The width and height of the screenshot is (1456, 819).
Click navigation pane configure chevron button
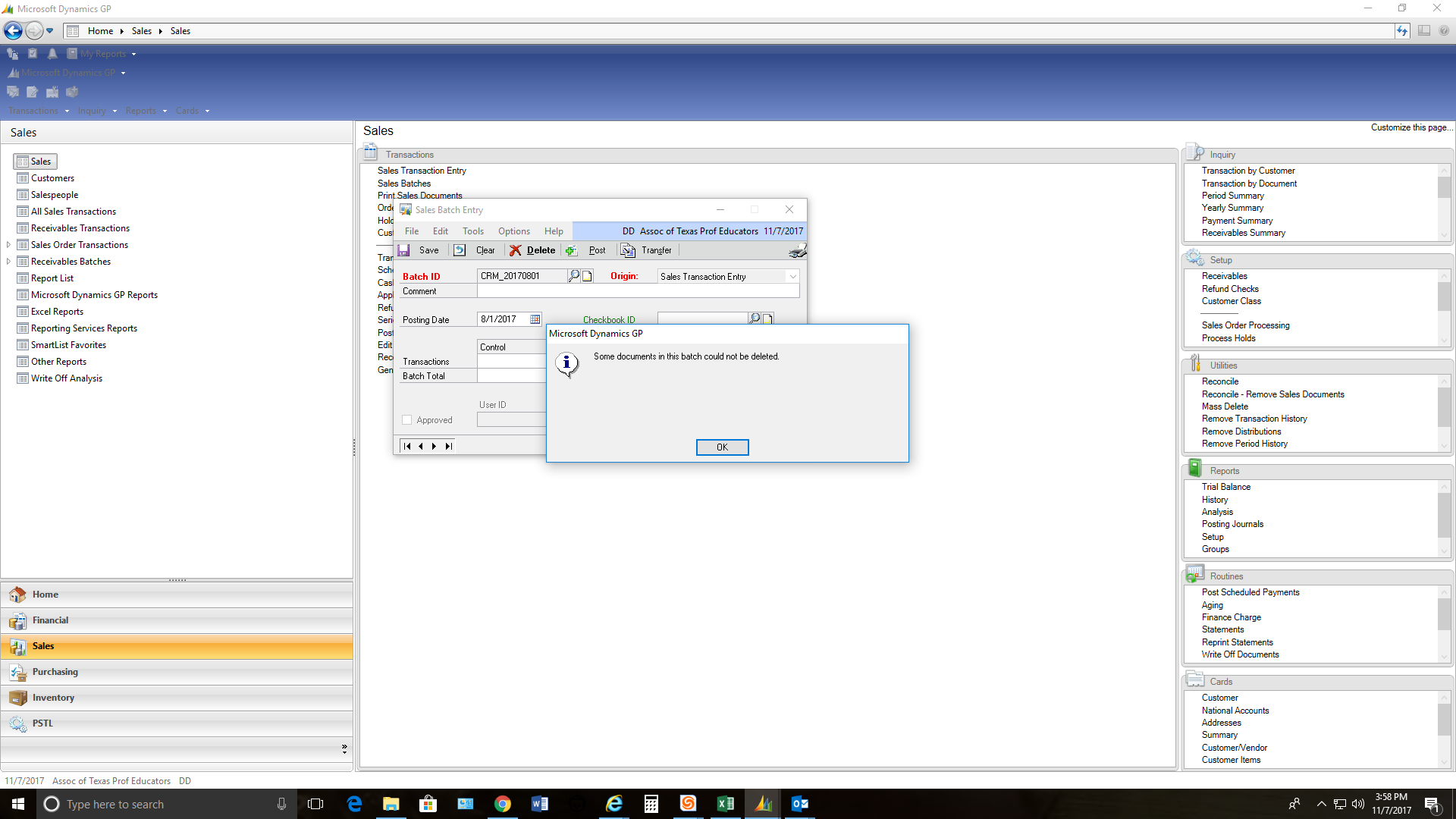(344, 749)
